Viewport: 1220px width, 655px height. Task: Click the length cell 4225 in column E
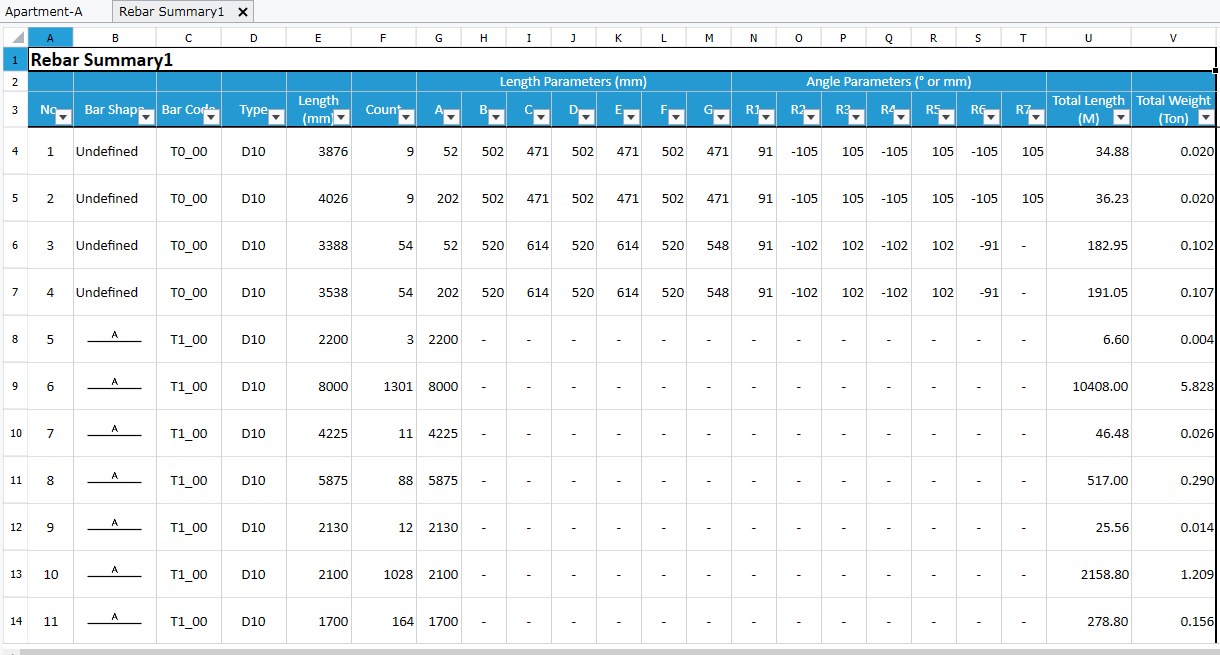pos(318,433)
